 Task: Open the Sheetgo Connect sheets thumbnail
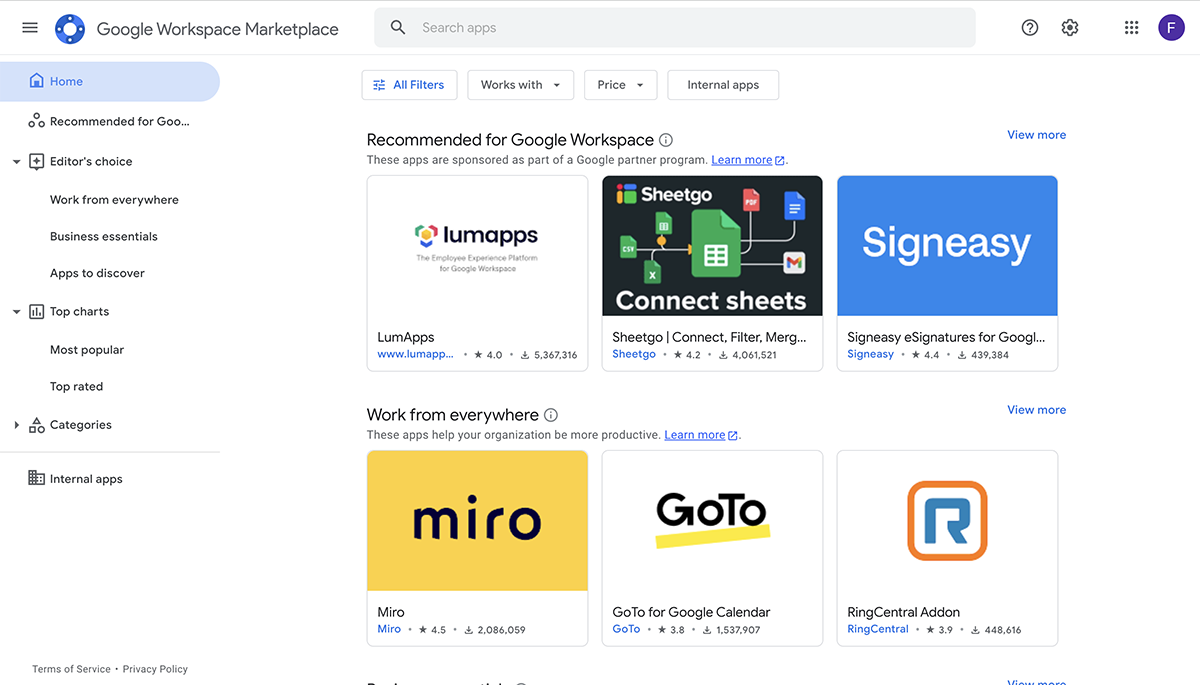(712, 246)
